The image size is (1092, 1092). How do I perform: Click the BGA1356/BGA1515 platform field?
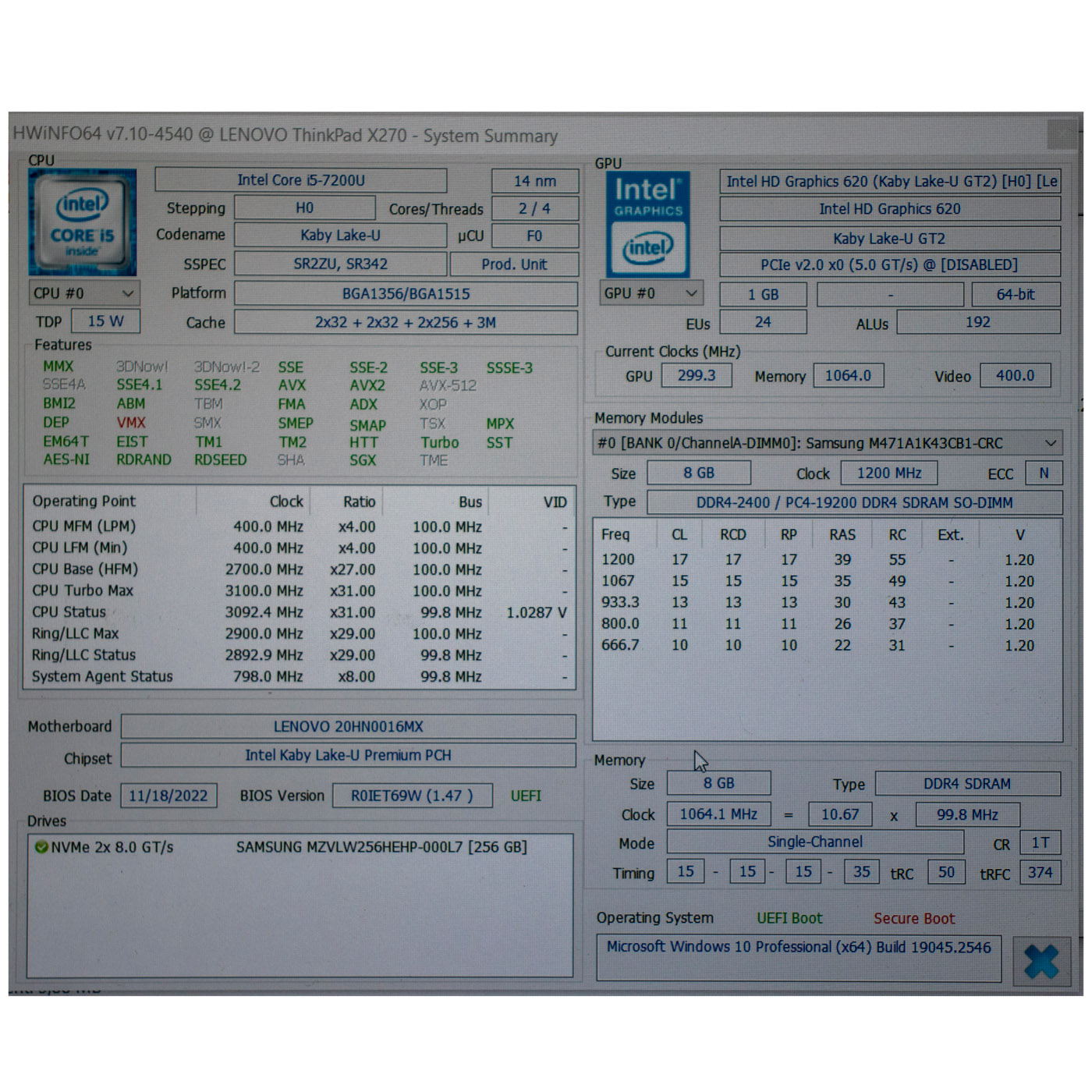click(406, 294)
